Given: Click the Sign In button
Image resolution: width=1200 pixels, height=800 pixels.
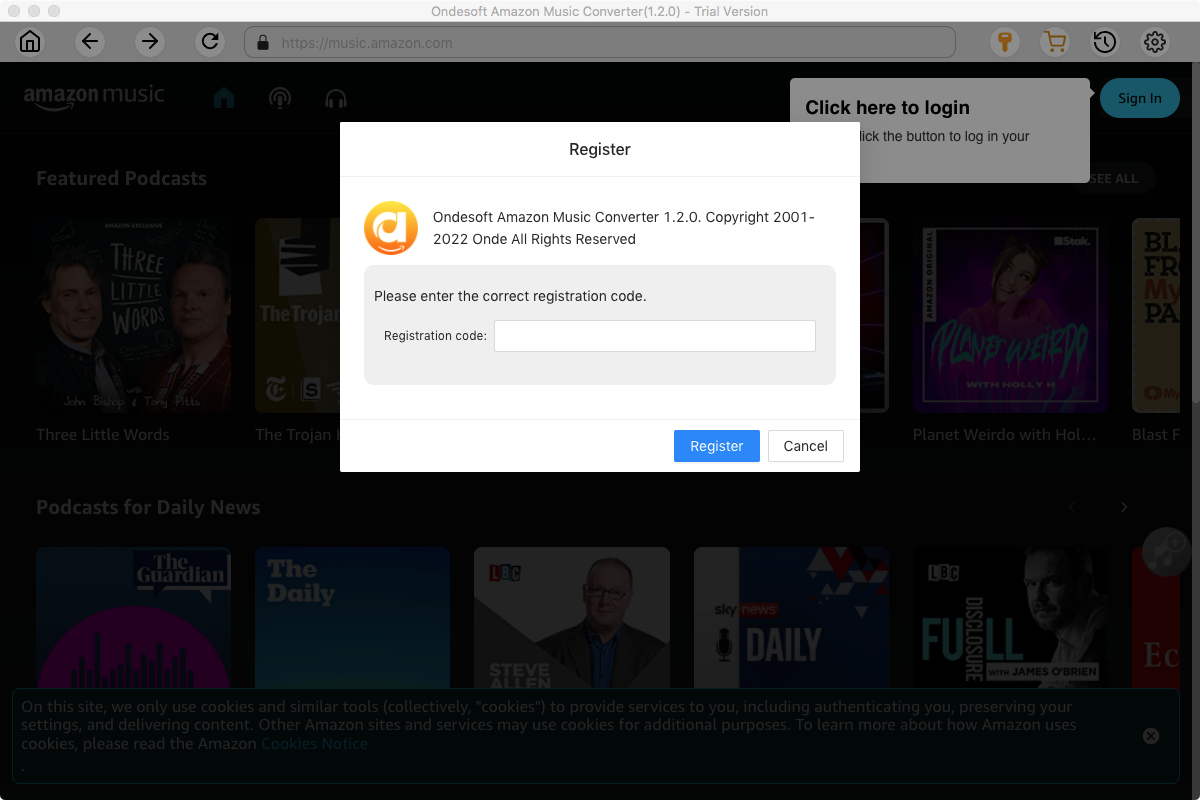Looking at the screenshot, I should (x=1140, y=98).
